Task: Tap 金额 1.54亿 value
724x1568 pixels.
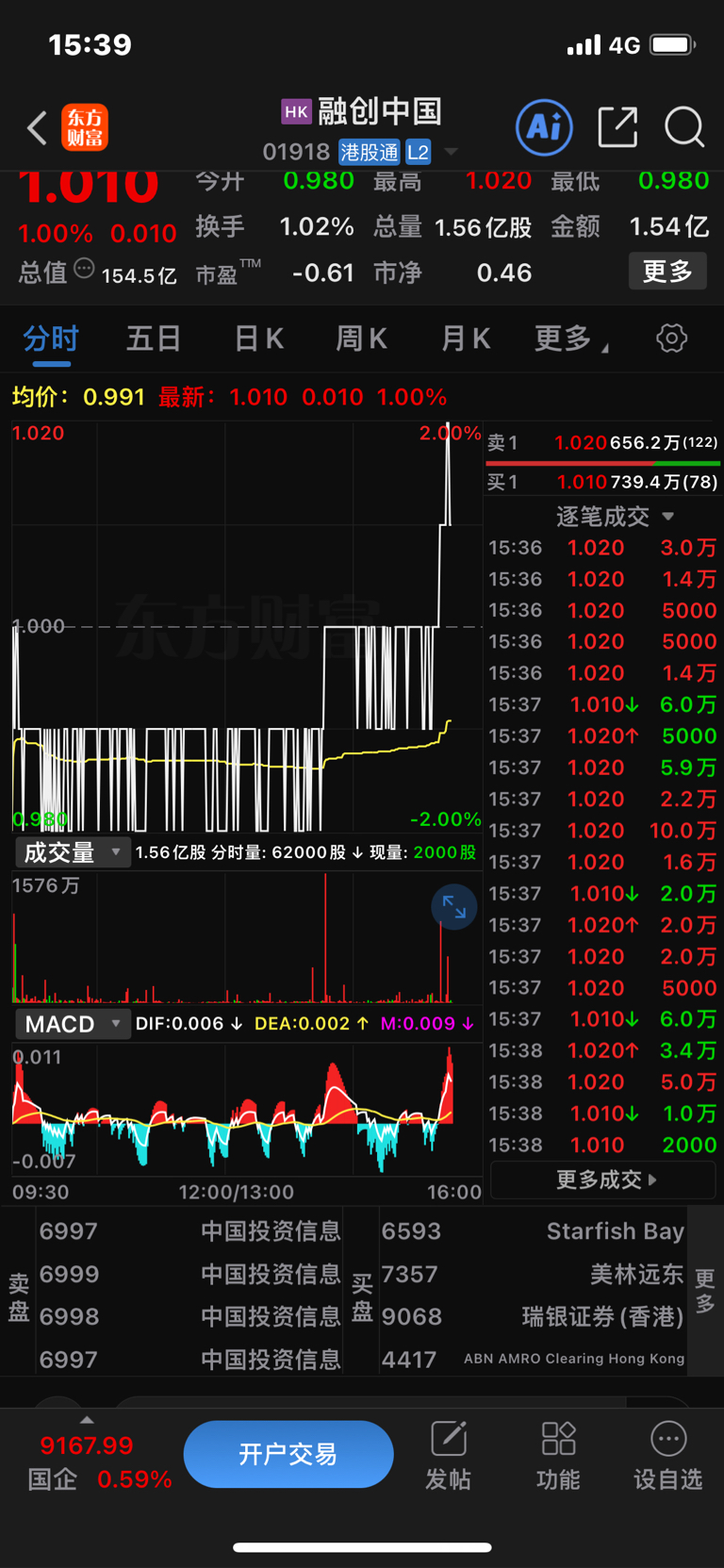Action: [630, 226]
